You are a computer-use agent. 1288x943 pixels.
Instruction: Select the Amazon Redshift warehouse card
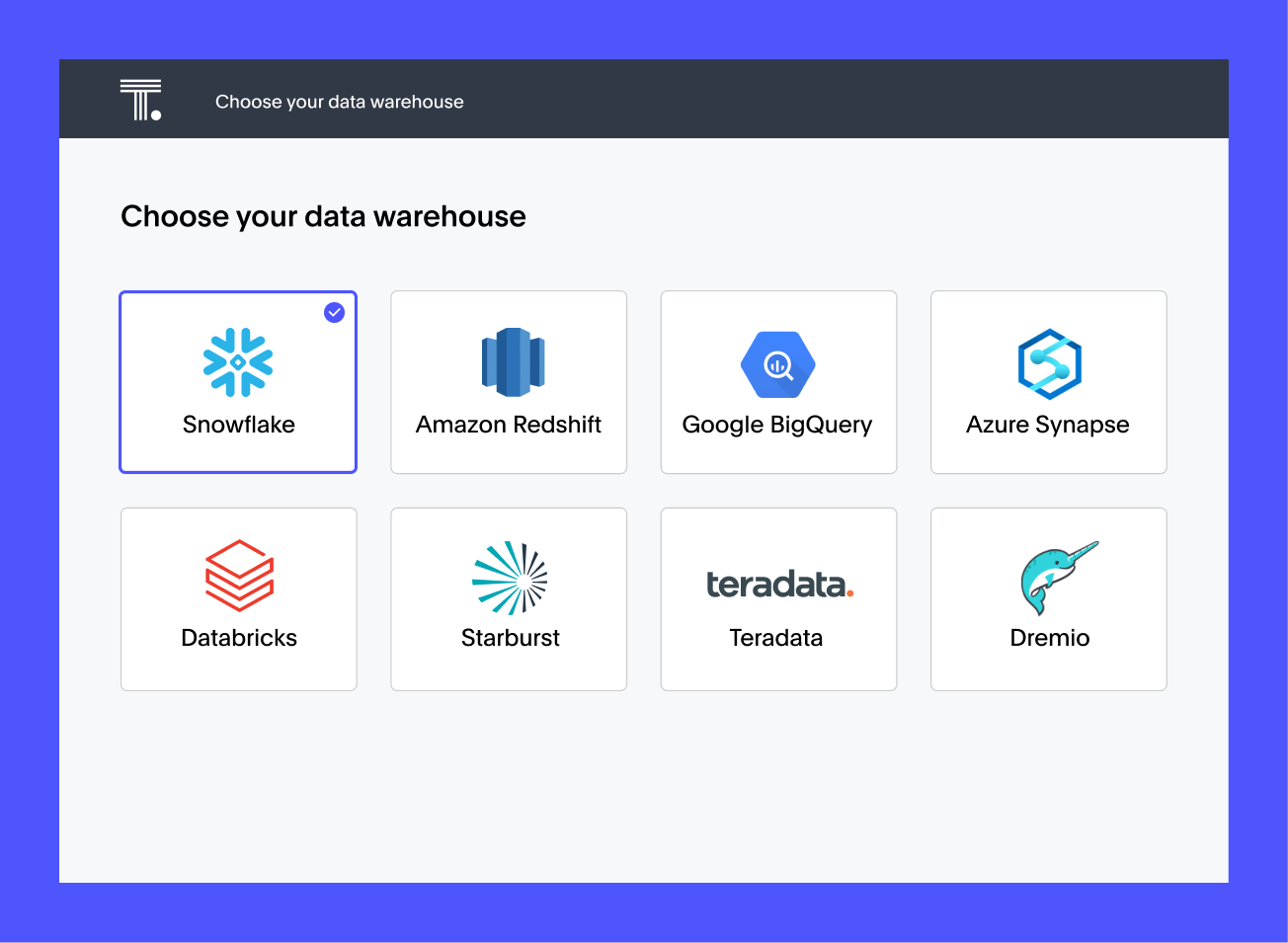click(x=509, y=382)
